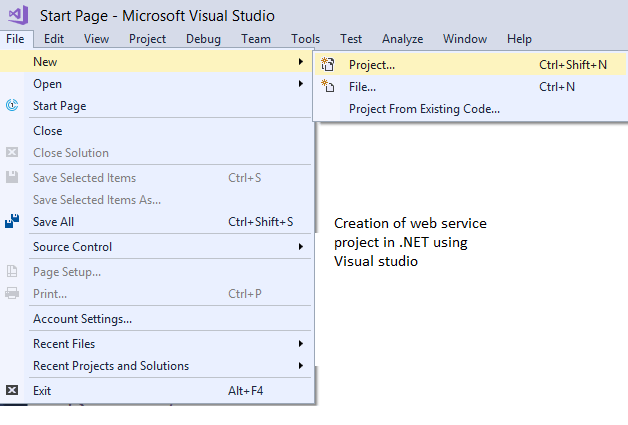Screen dimensions: 628x425
Task: Expand the Recent Files submenu arrow
Action: coord(300,344)
